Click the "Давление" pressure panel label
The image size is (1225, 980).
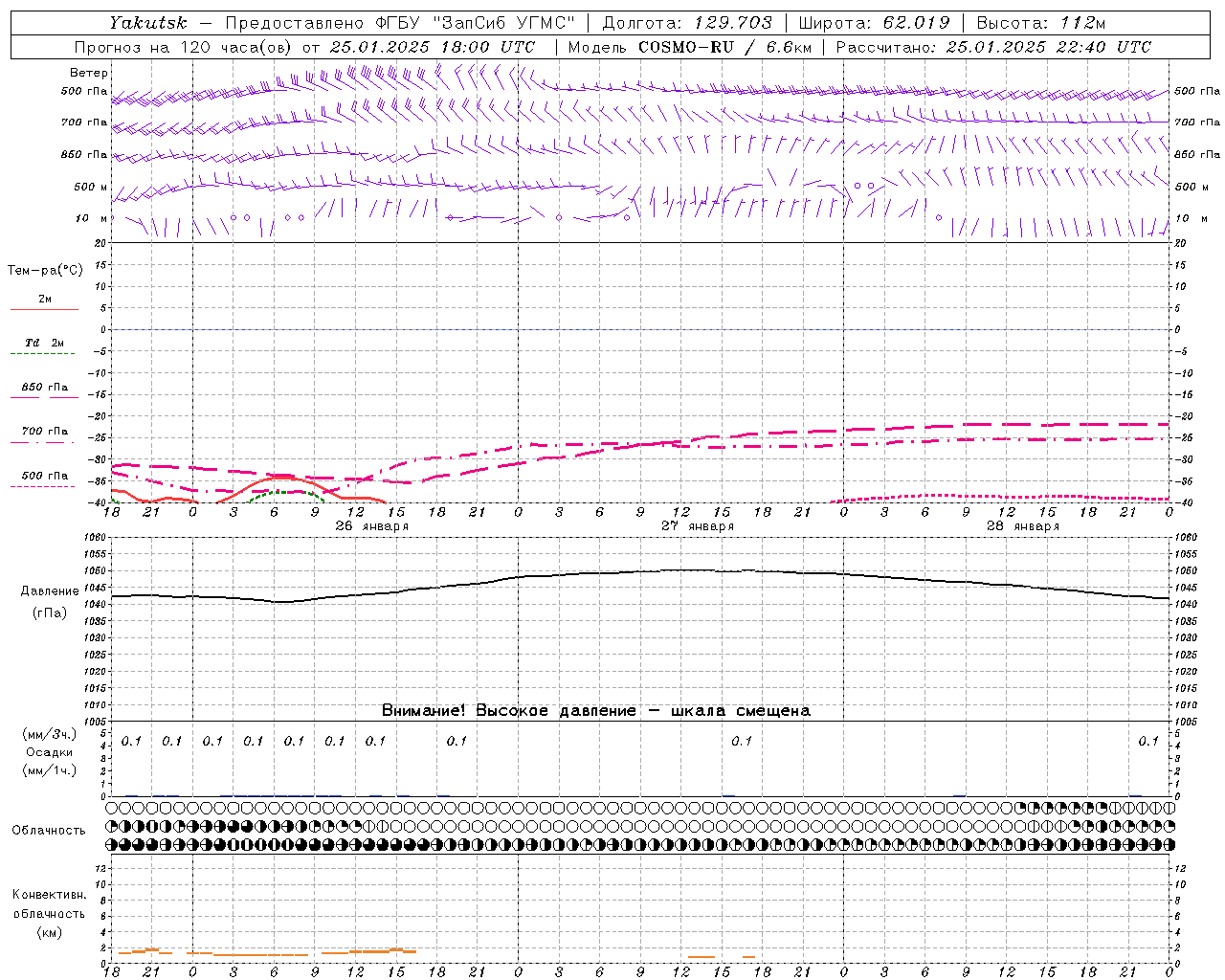point(50,591)
